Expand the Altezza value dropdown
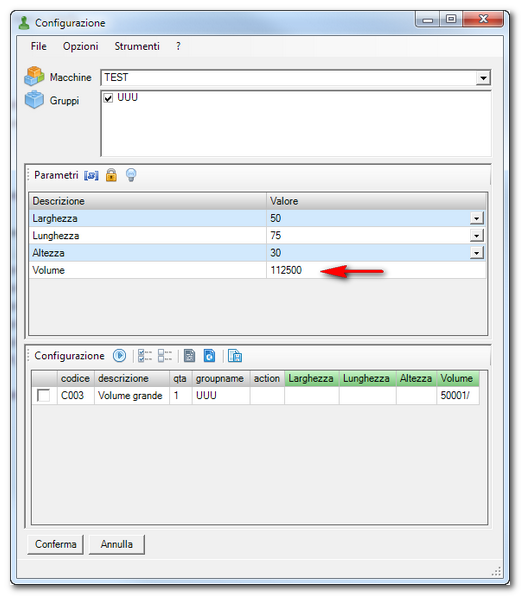Viewport: 521px width, 596px height. (x=477, y=253)
